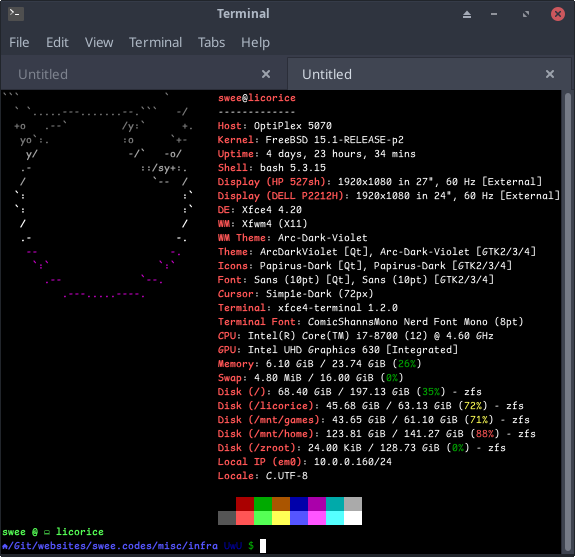
Task: Click the Display (DELL P2212H) line
Action: [389, 196]
